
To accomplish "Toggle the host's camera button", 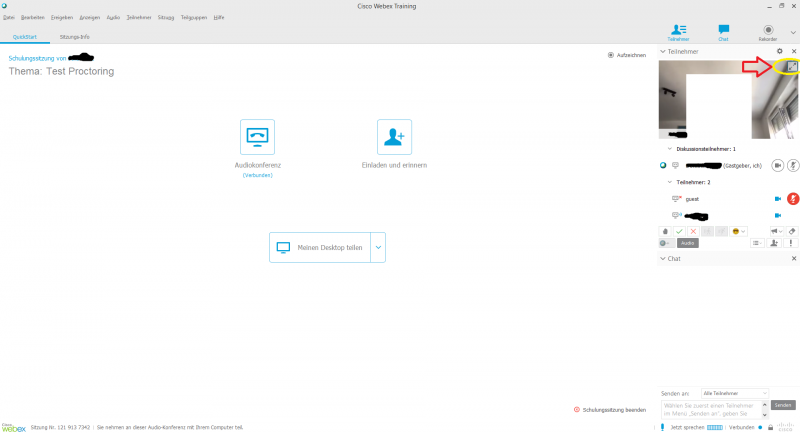I will tap(777, 165).
